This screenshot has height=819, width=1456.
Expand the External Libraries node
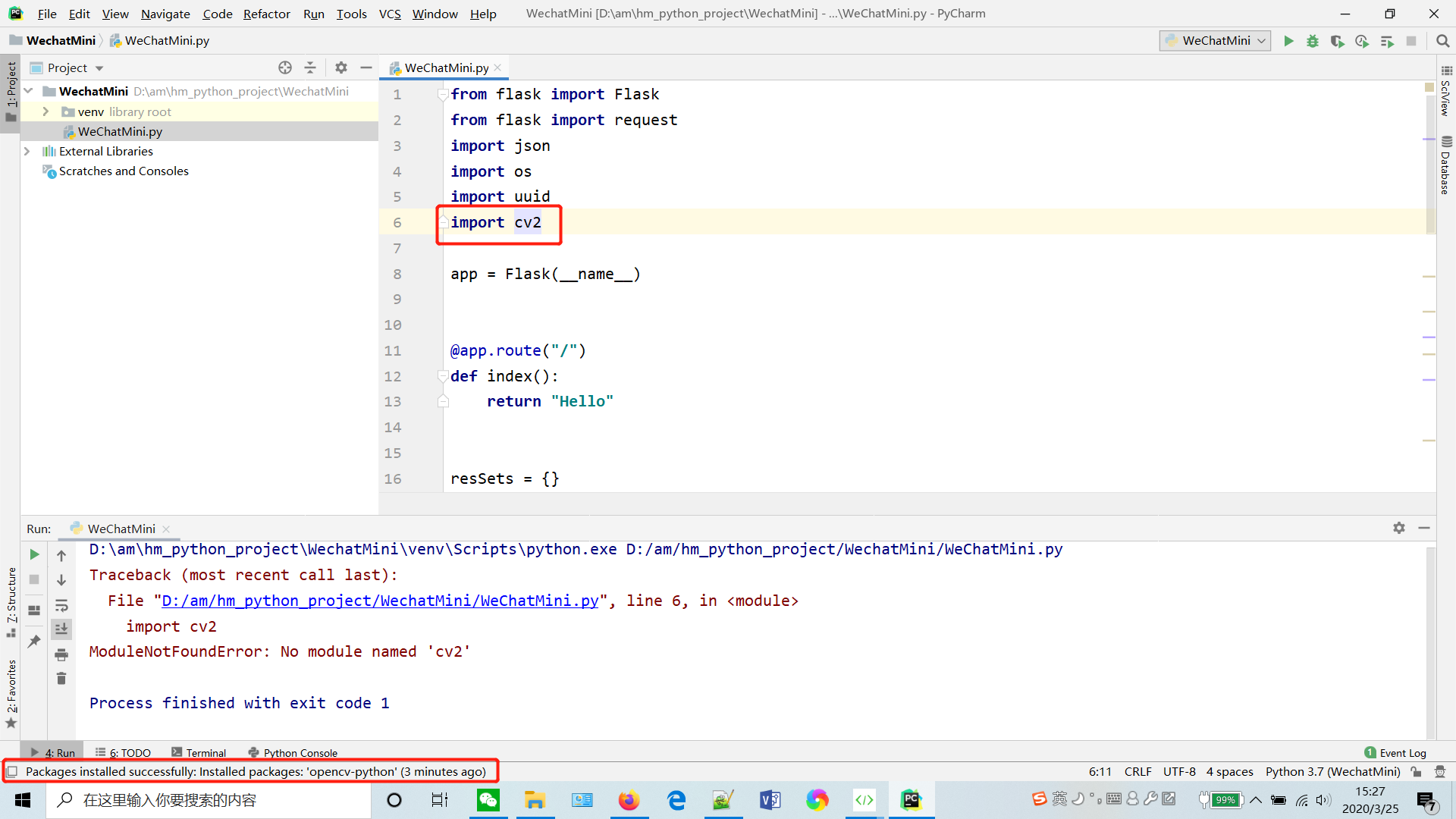click(28, 151)
